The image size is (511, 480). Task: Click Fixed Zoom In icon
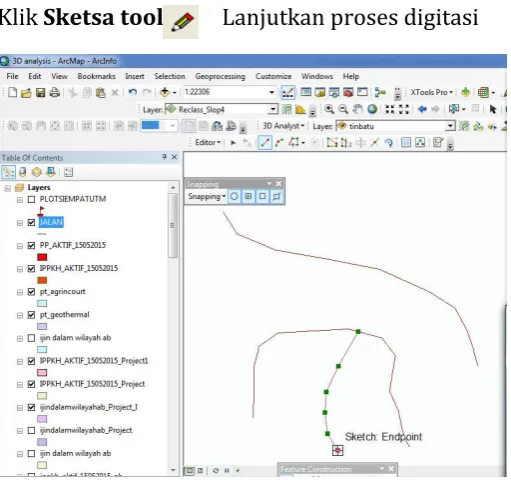tap(389, 109)
